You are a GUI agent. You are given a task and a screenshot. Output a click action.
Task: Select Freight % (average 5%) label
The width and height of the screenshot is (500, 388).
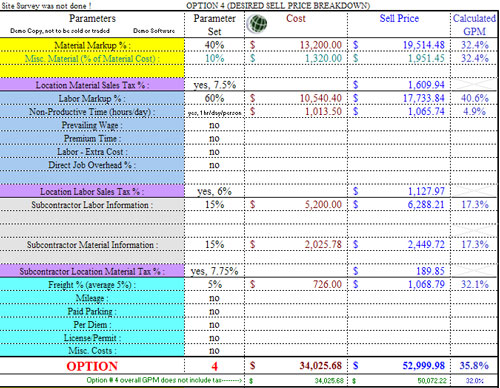[x=92, y=285]
